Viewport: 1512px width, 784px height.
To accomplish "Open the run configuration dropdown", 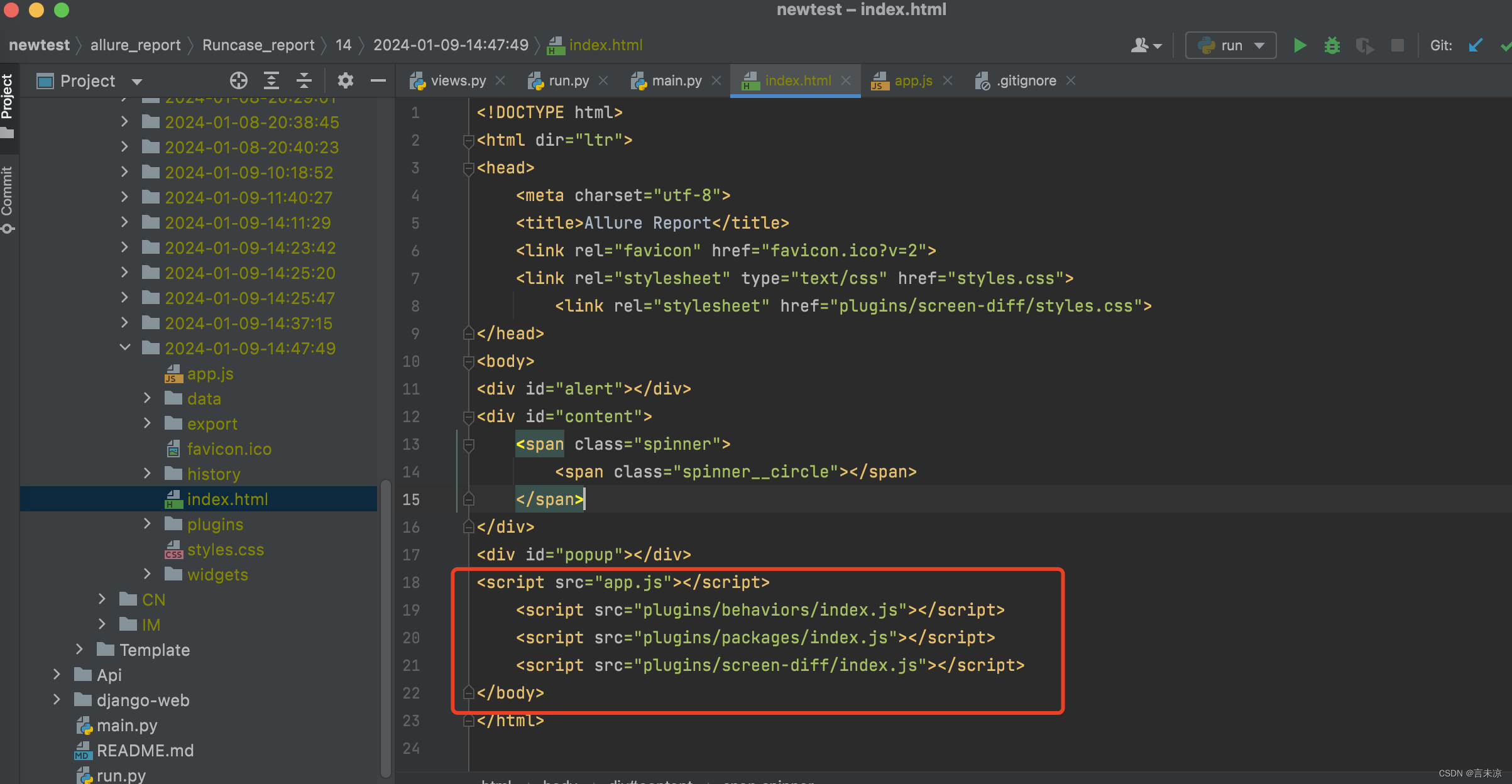I will 1230,45.
